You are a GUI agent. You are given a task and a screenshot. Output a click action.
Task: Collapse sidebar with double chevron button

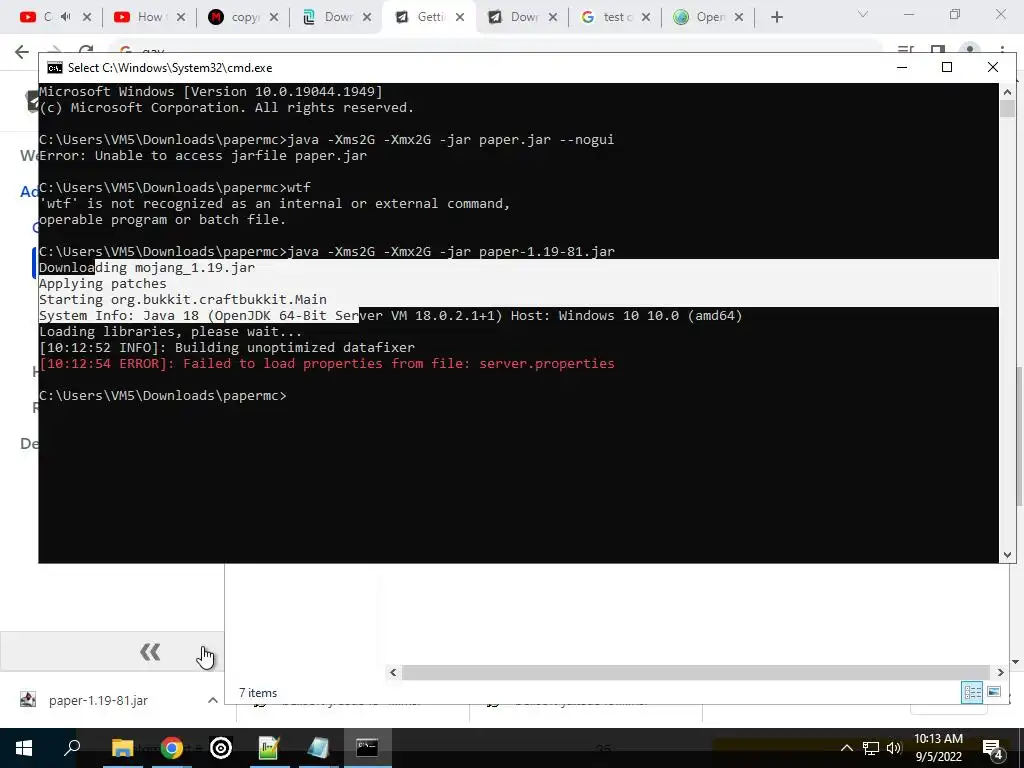click(150, 652)
